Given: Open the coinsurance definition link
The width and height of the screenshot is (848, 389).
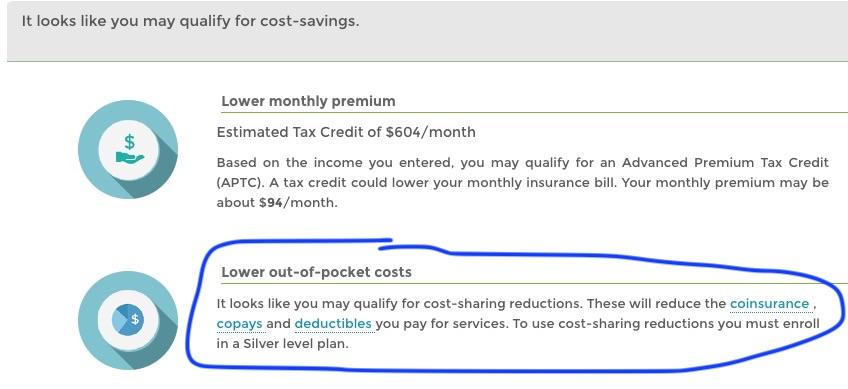Looking at the screenshot, I should (769, 304).
